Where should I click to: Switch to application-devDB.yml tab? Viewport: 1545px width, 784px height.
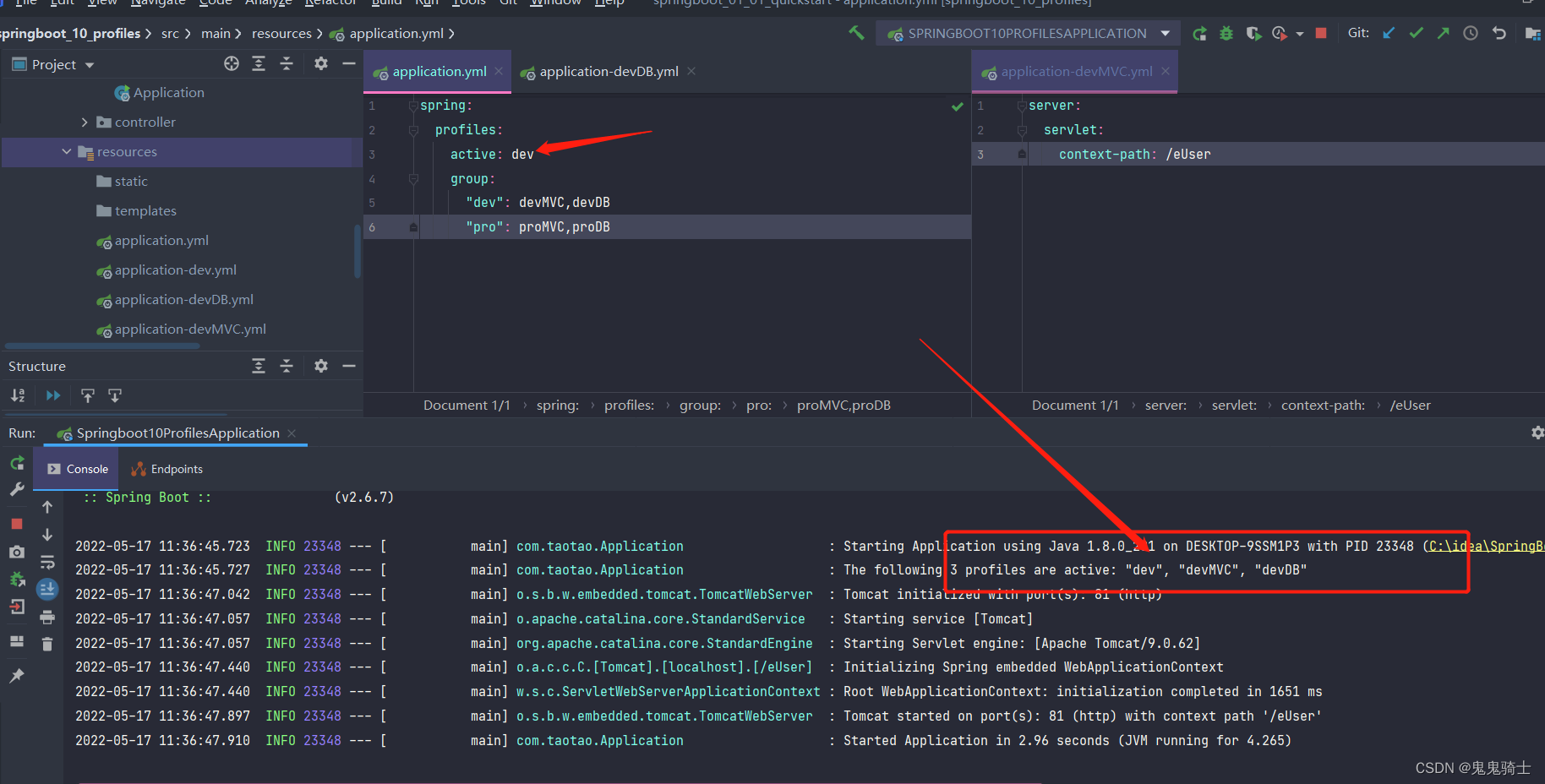(x=609, y=72)
